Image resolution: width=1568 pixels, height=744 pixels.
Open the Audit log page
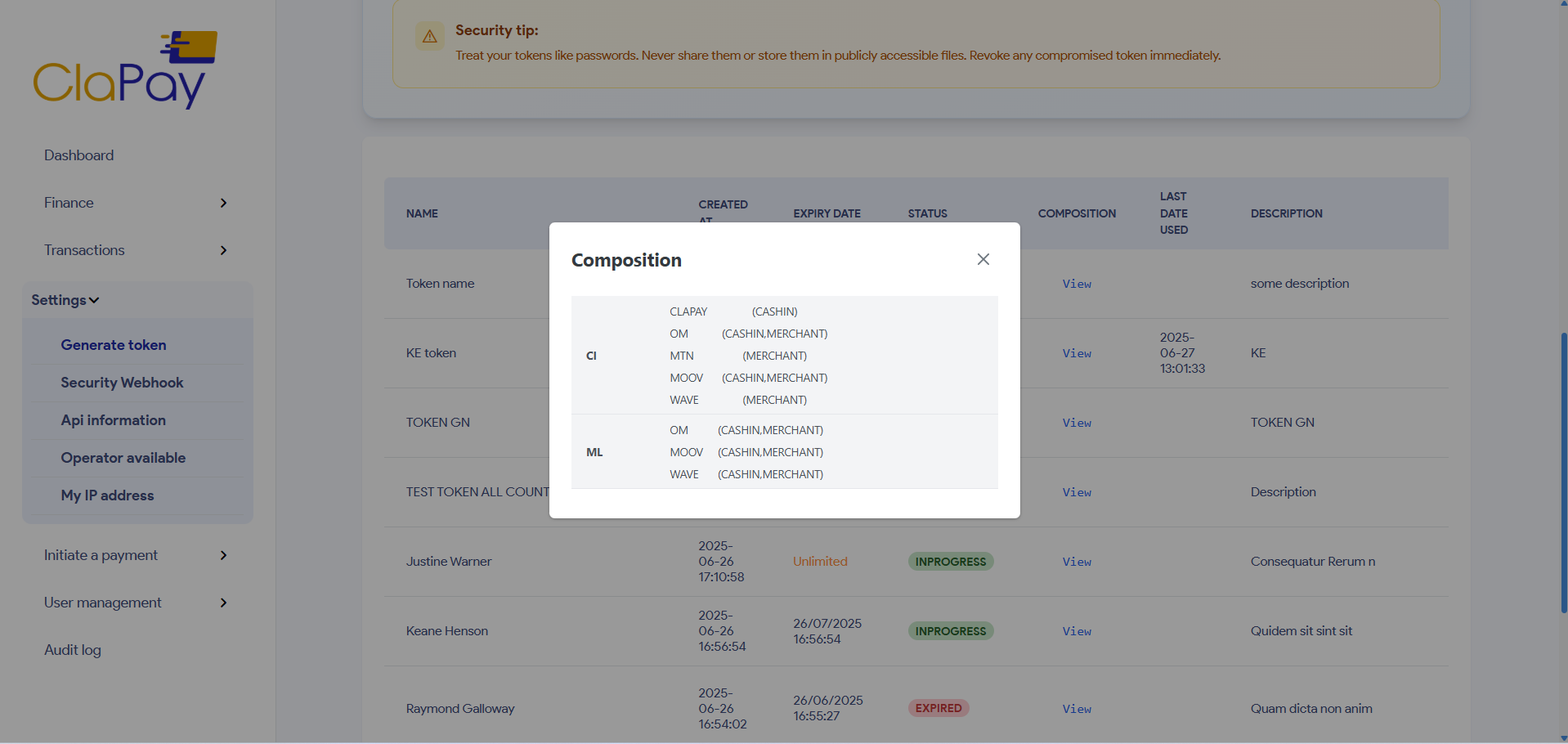click(x=72, y=650)
